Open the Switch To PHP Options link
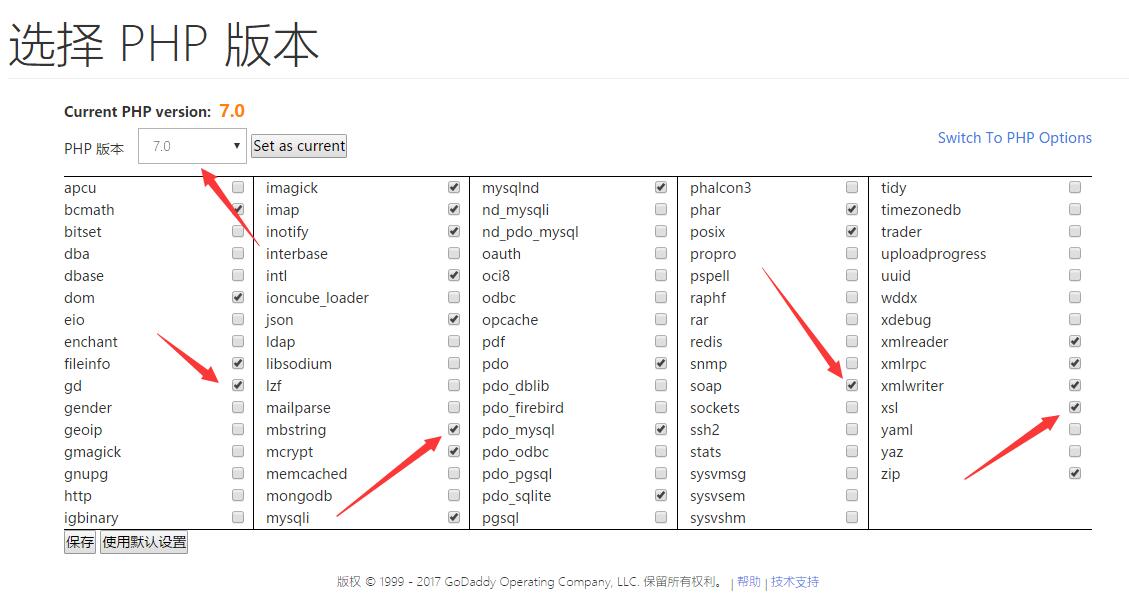The image size is (1129, 603). (x=1015, y=138)
